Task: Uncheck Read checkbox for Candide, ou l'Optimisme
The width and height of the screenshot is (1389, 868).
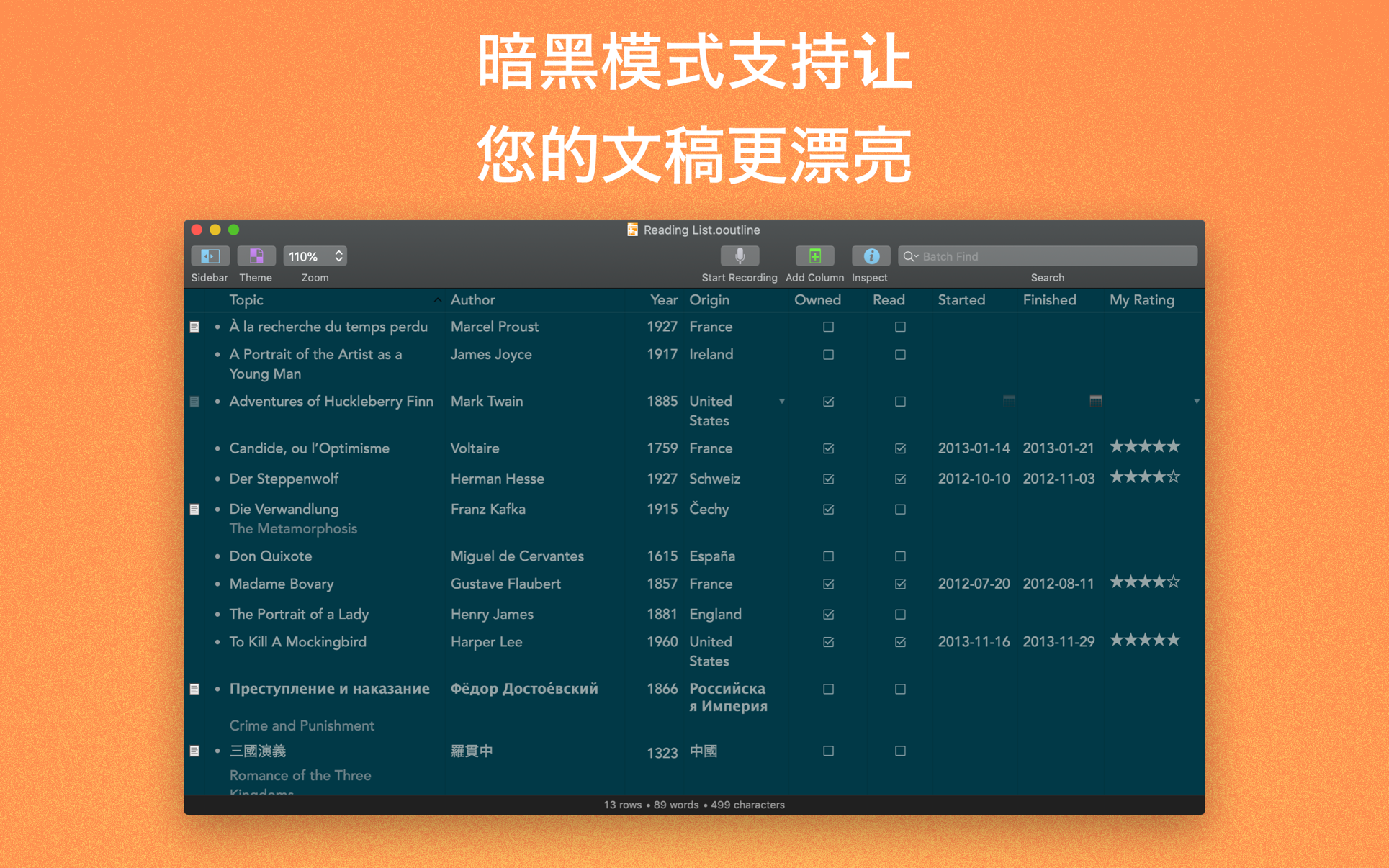Action: pos(900,448)
